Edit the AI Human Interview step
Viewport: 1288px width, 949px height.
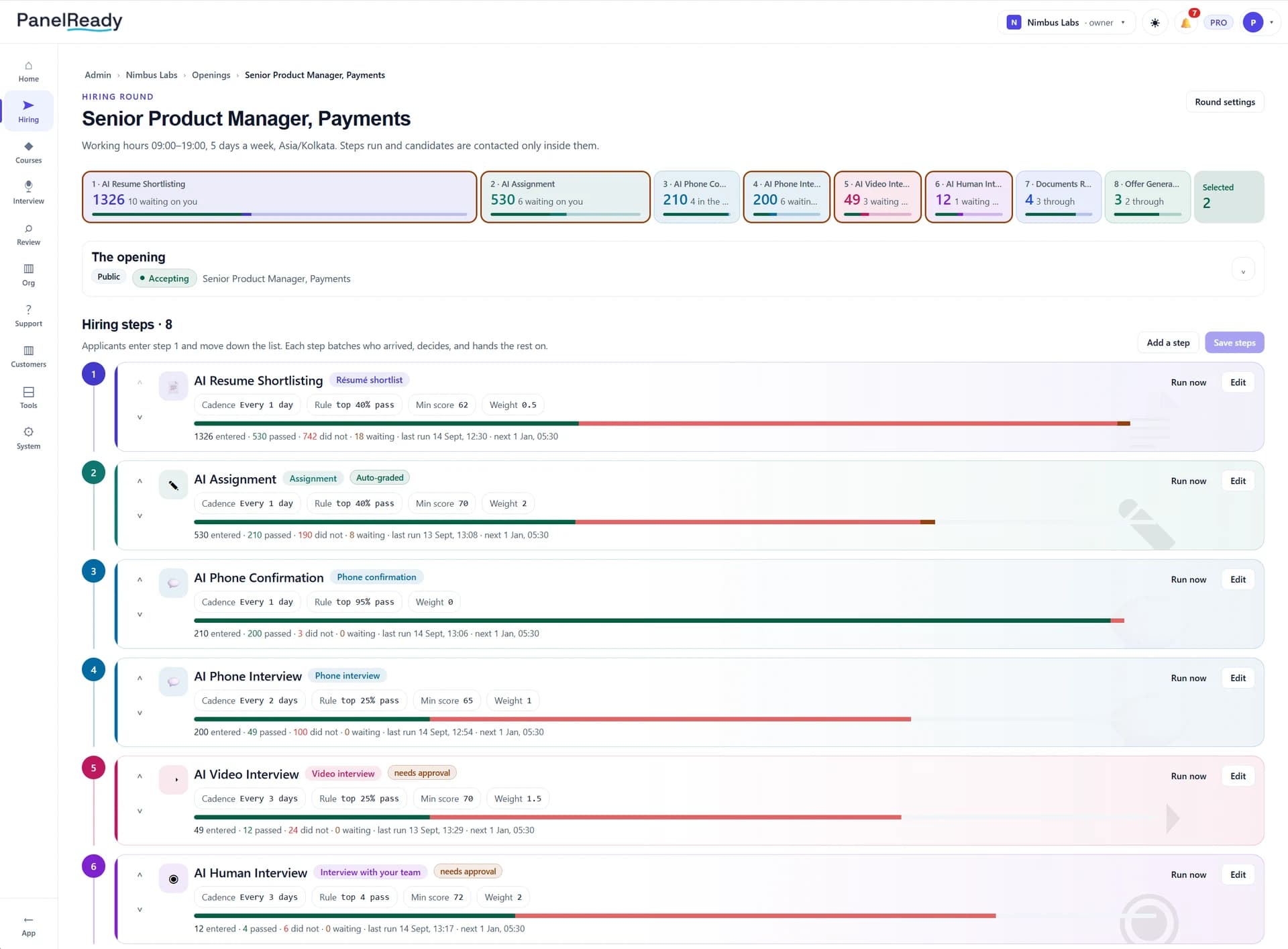(1238, 875)
